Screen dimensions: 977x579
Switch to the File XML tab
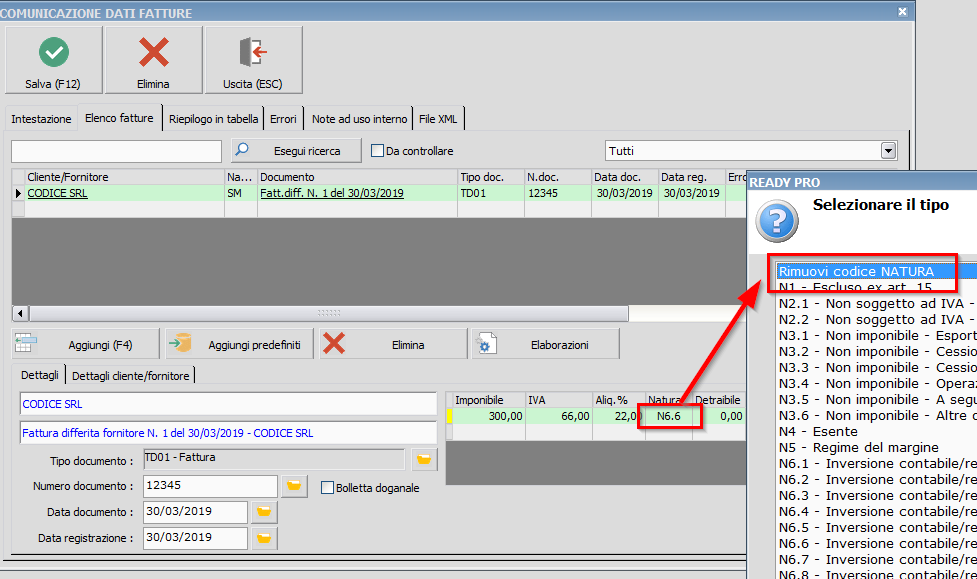click(x=438, y=118)
